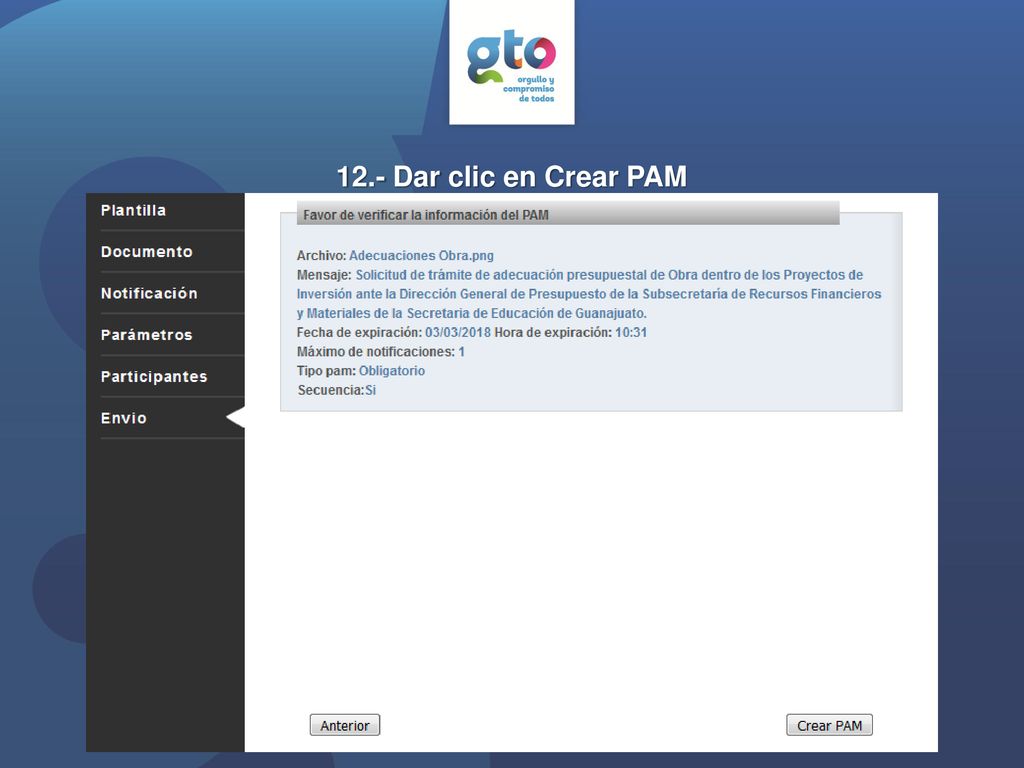Click the 'Favor de verificar la información' header
This screenshot has height=768, width=1024.
pyautogui.click(x=568, y=215)
